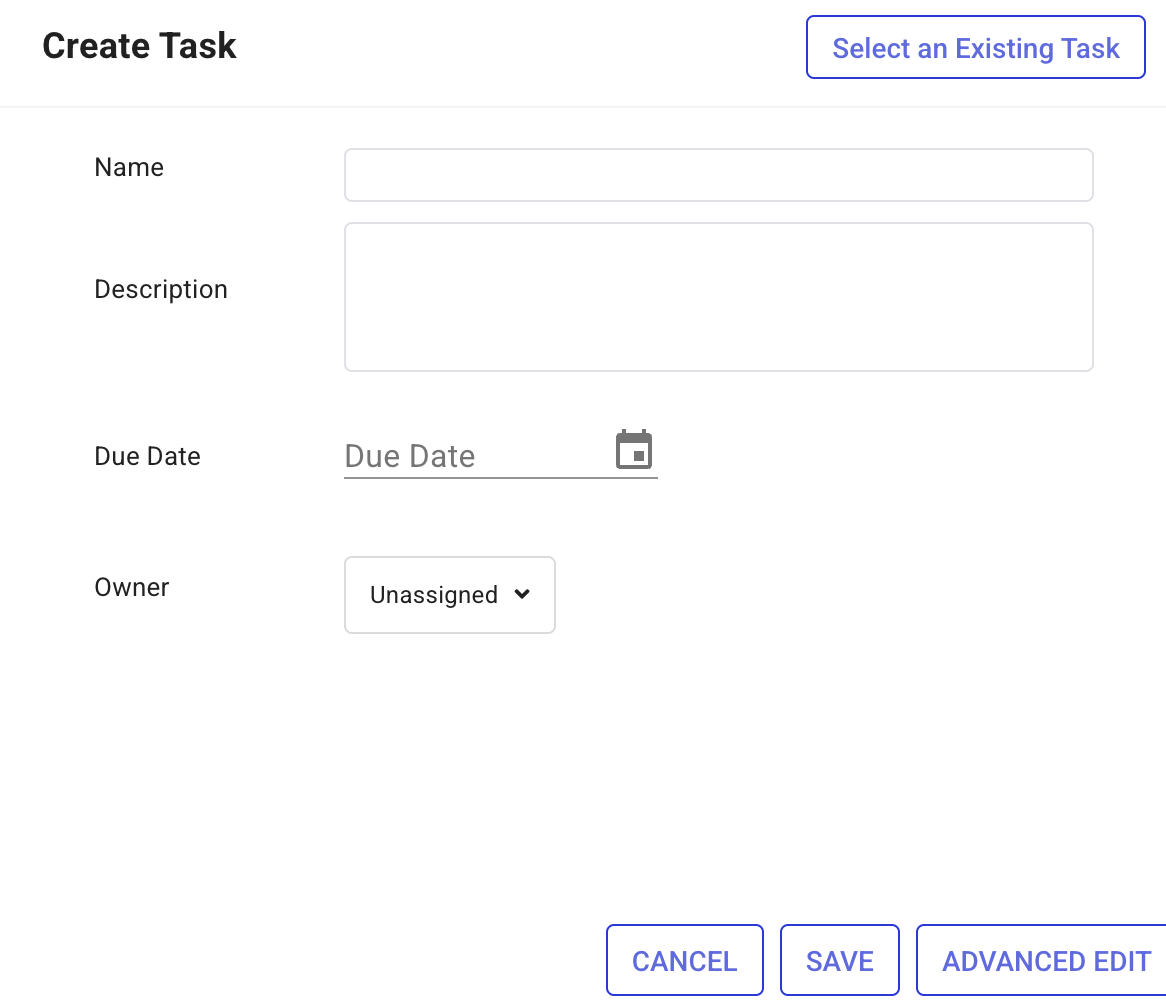Image resolution: width=1166 pixels, height=1002 pixels.
Task: Choose Select an Existing Task
Action: click(x=975, y=47)
